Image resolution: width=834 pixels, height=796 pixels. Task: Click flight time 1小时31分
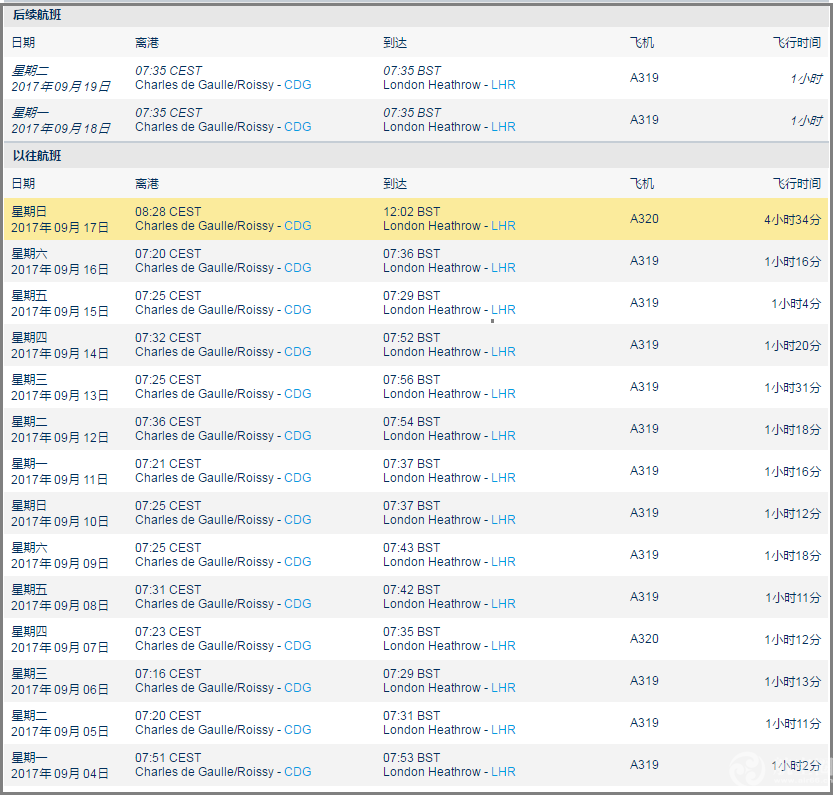[793, 387]
